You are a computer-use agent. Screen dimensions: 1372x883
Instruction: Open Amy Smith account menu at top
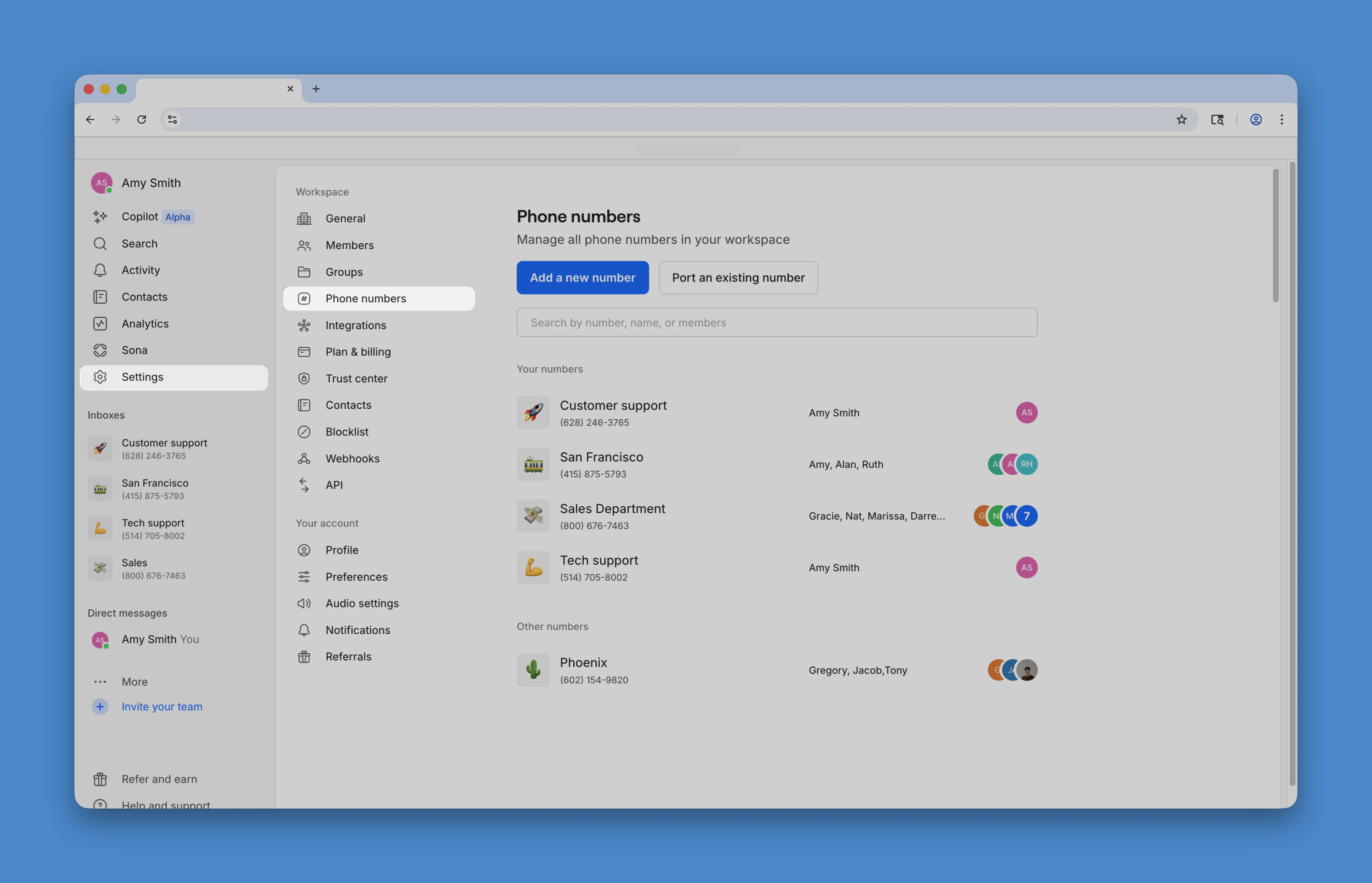pyautogui.click(x=136, y=183)
